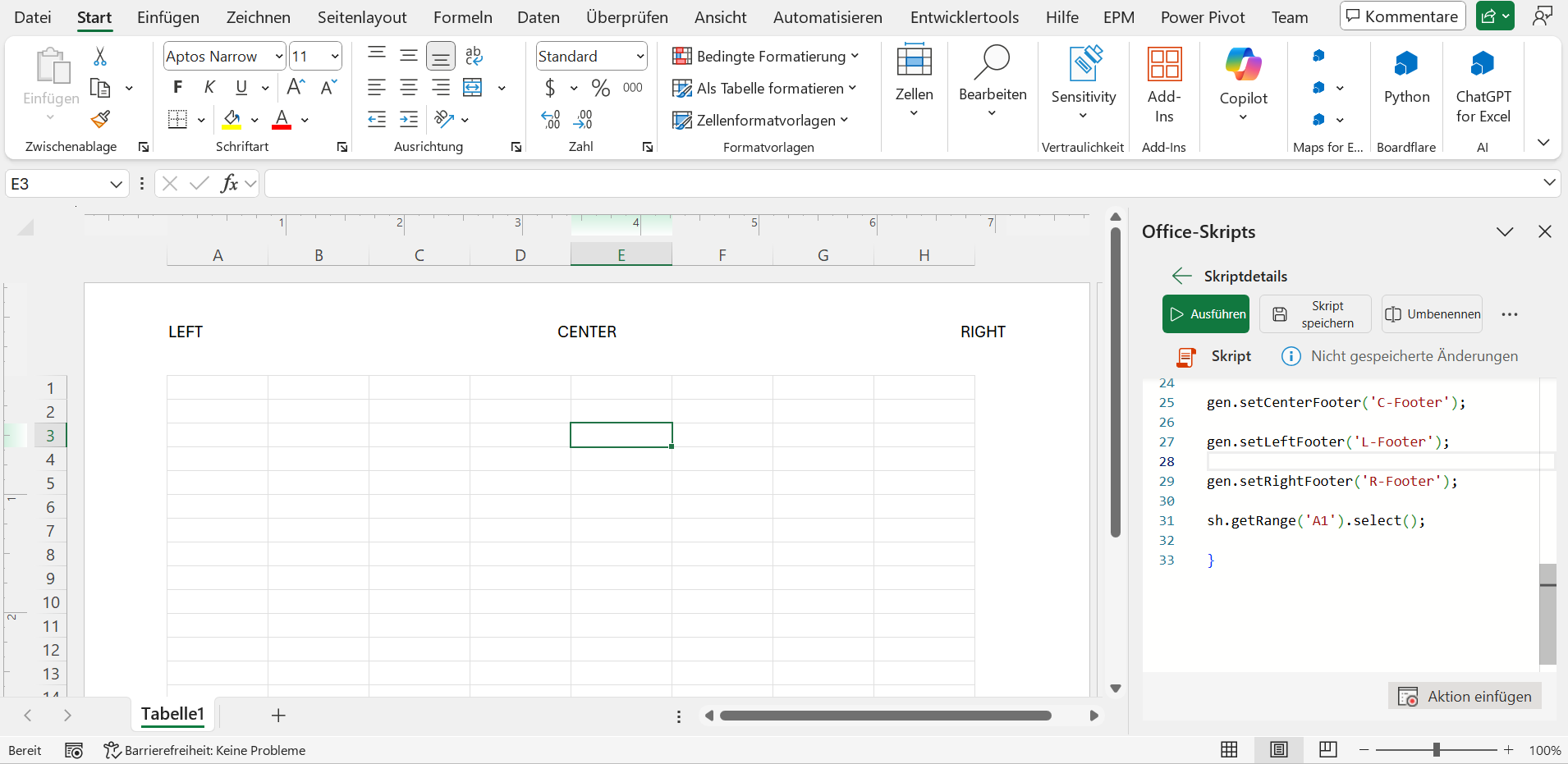This screenshot has width=1568, height=764.
Task: Click Aktion einfügen button
Action: click(x=1465, y=696)
